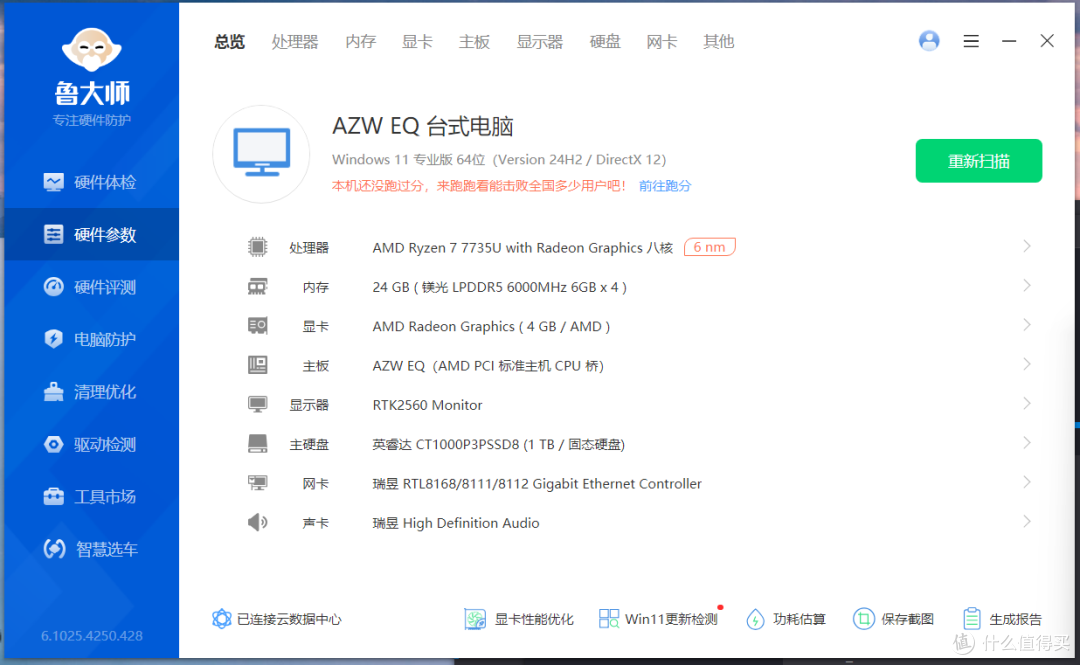1080x665 pixels.
Task: Go to 电脑防护 section
Action: (90, 339)
